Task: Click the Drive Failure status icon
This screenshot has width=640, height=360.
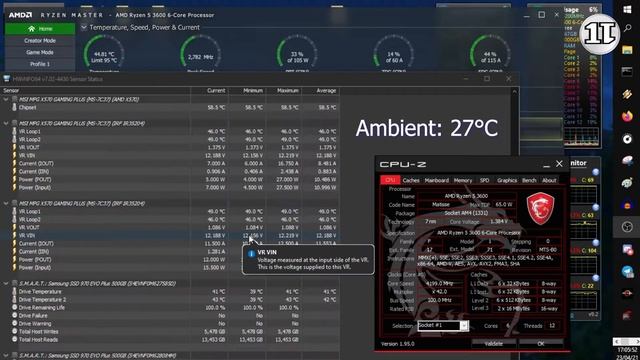Action: pos(14,316)
